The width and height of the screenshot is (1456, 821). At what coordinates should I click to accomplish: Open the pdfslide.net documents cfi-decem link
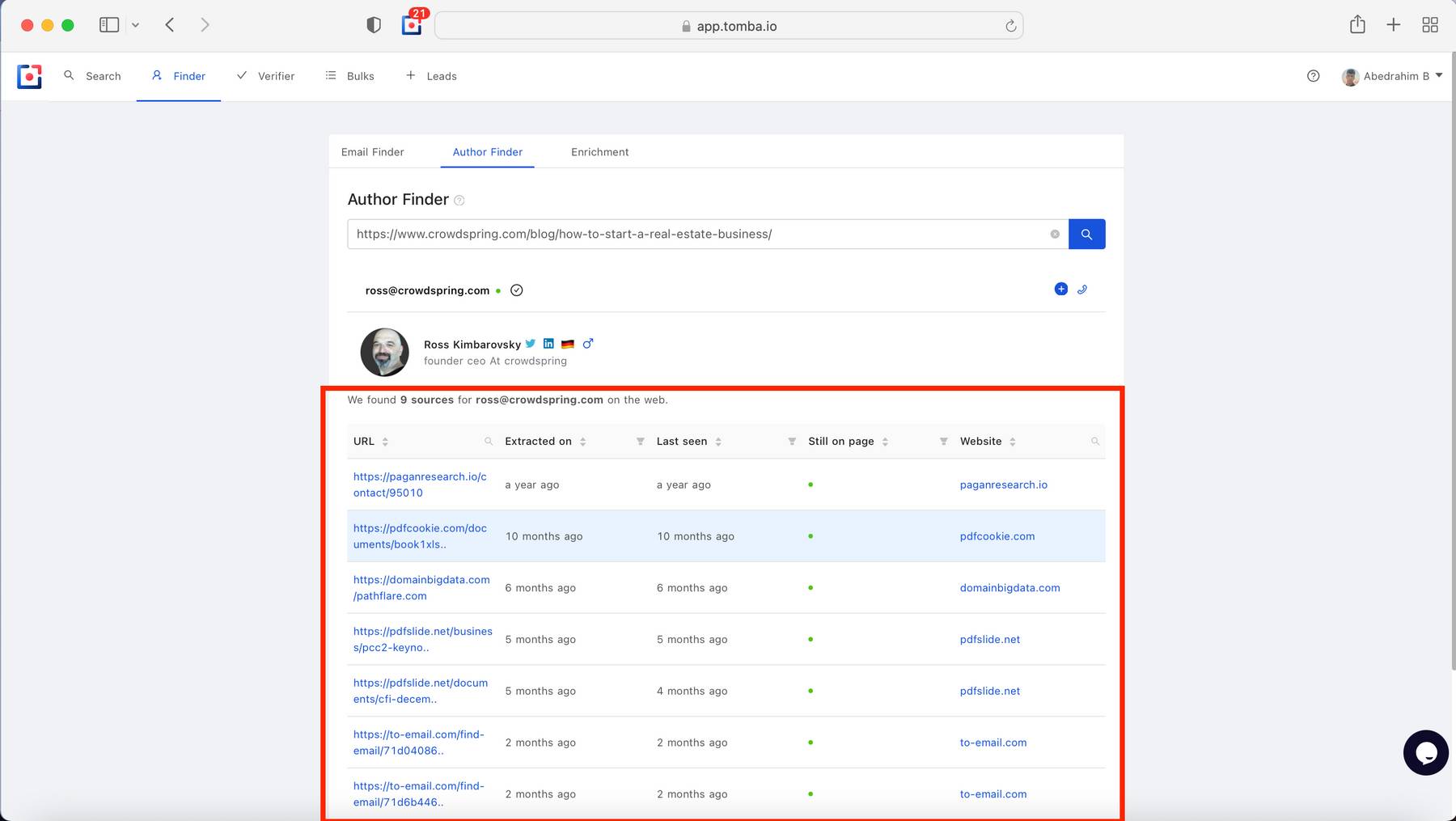coord(421,691)
